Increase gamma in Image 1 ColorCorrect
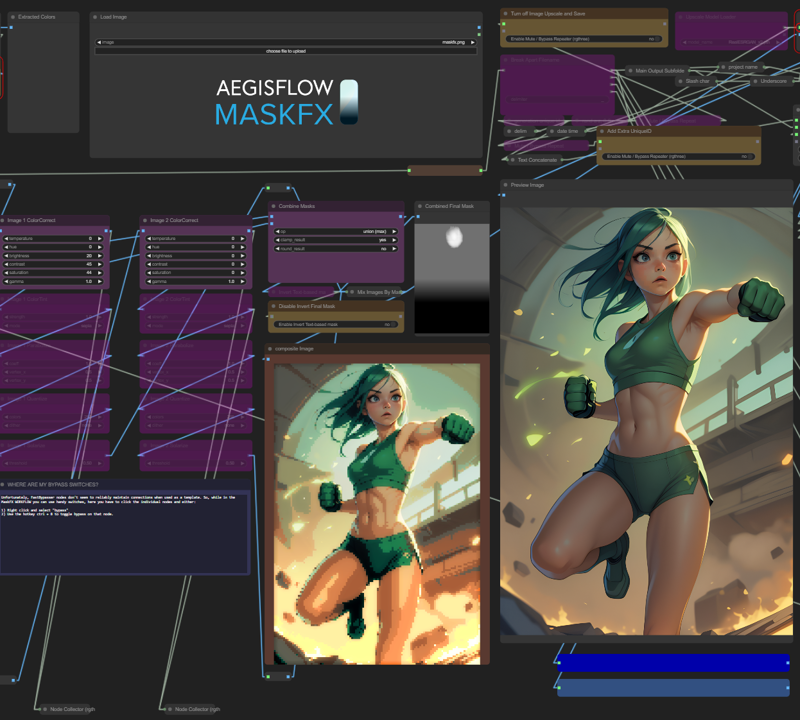 [99, 282]
